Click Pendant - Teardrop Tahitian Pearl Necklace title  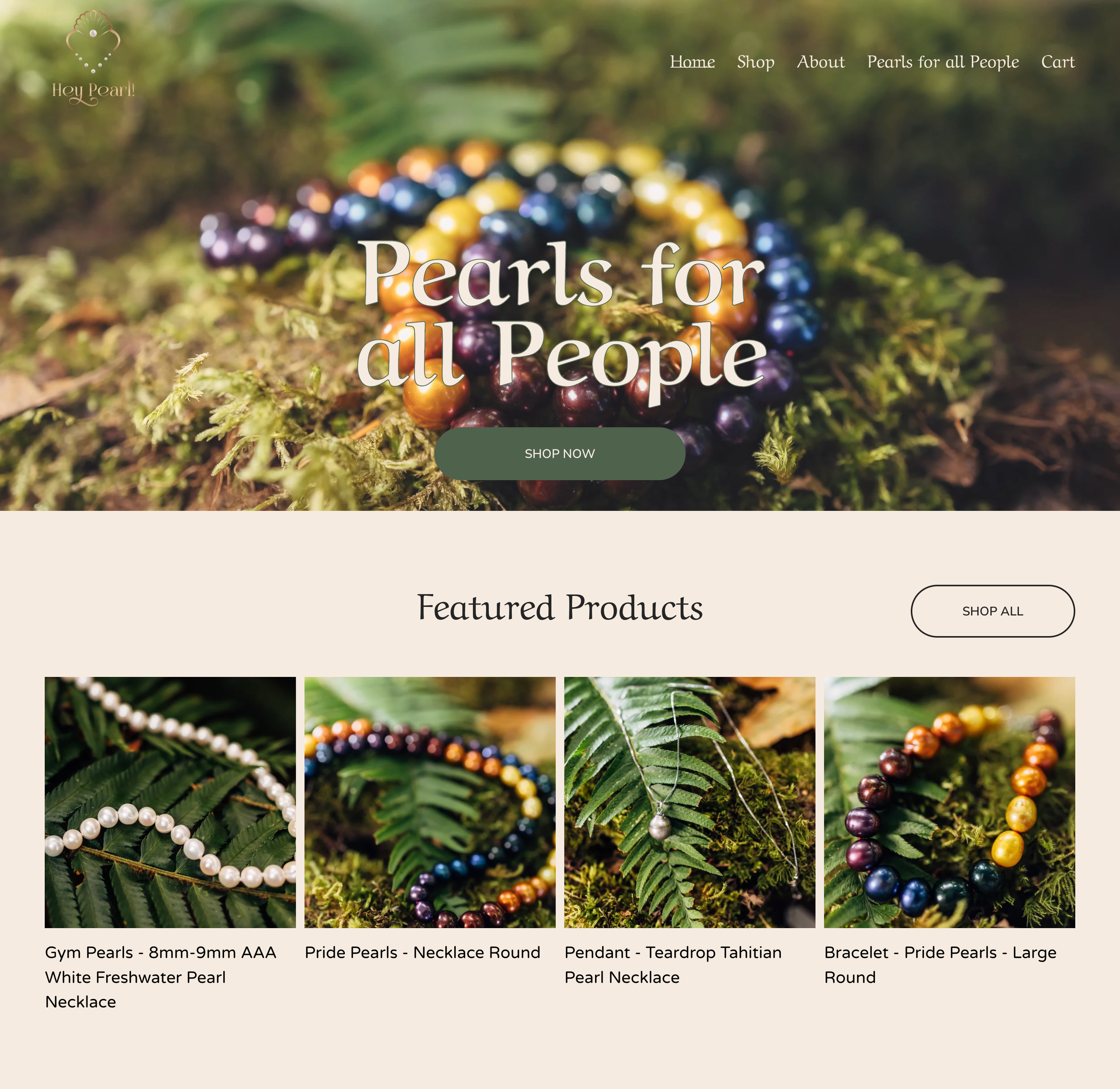pos(673,965)
